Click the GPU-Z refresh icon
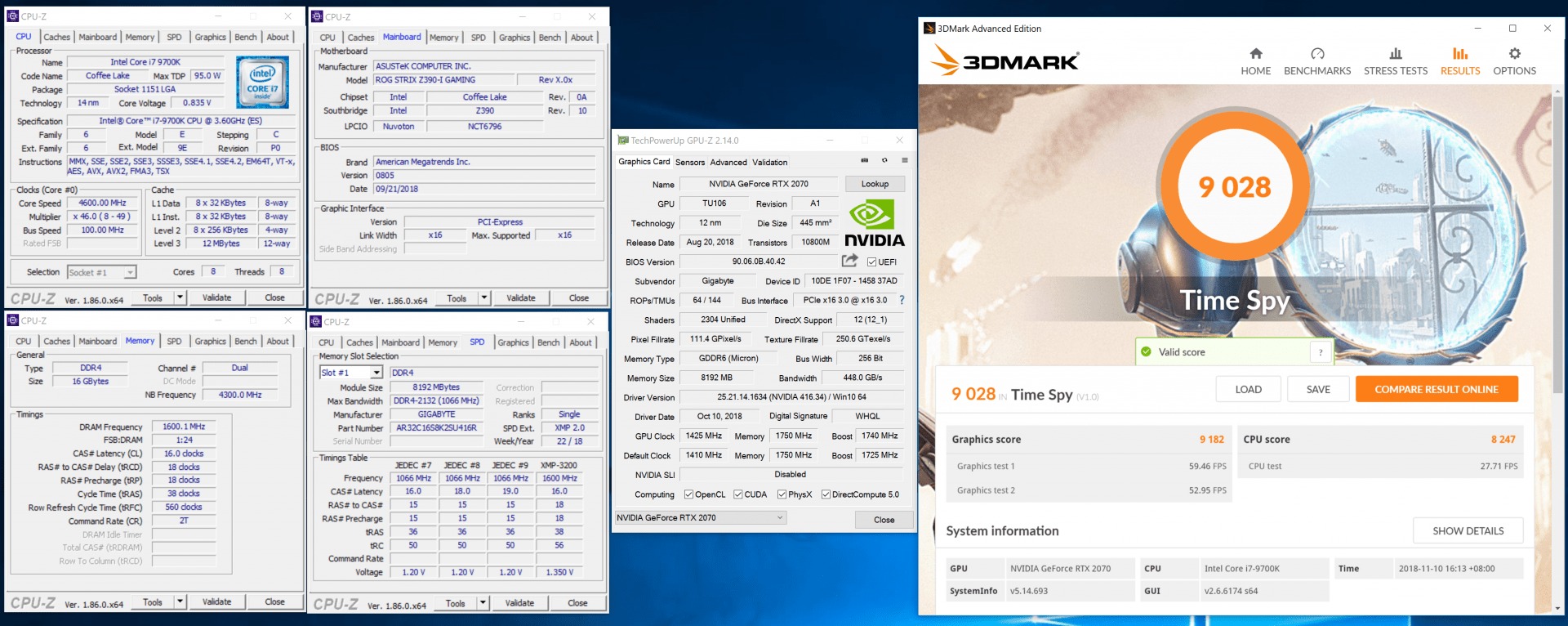The image size is (1568, 626). point(884,161)
